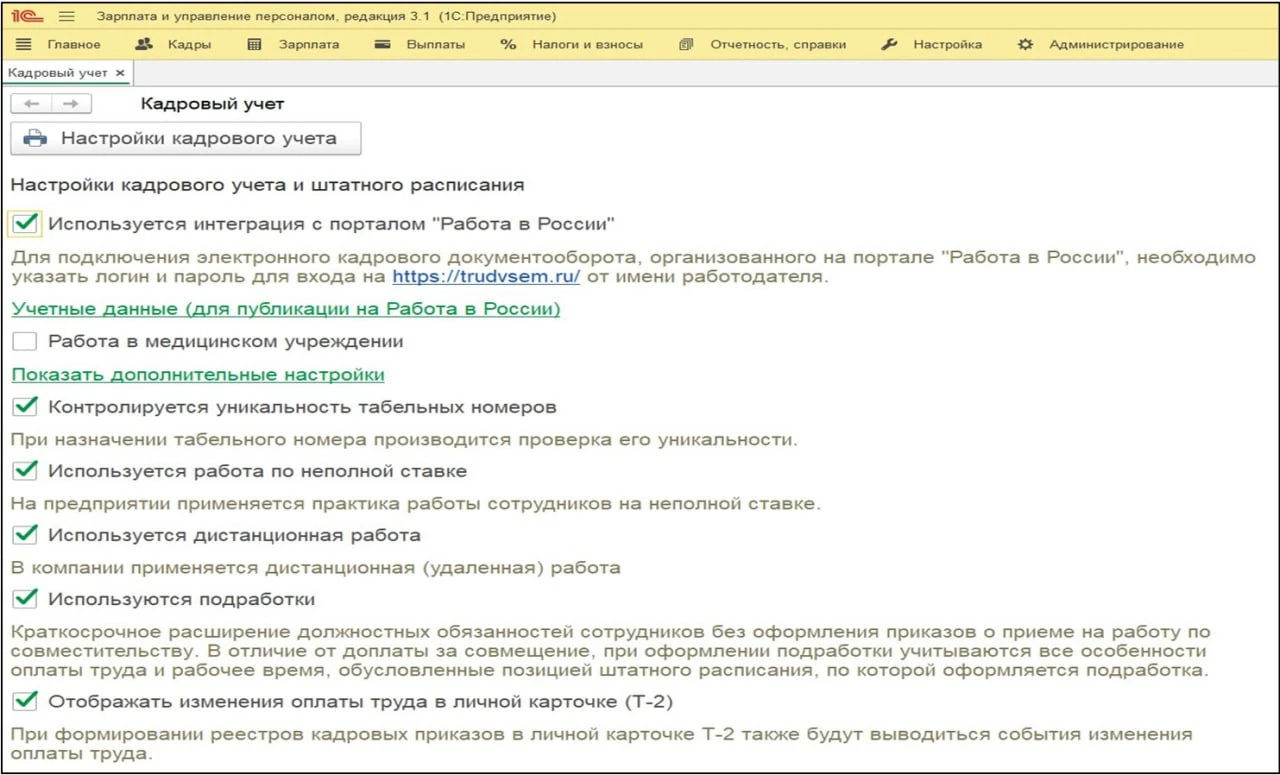Viewport: 1280px width, 775px height.
Task: Disable integration with portal Работа в России
Action: pos(26,223)
